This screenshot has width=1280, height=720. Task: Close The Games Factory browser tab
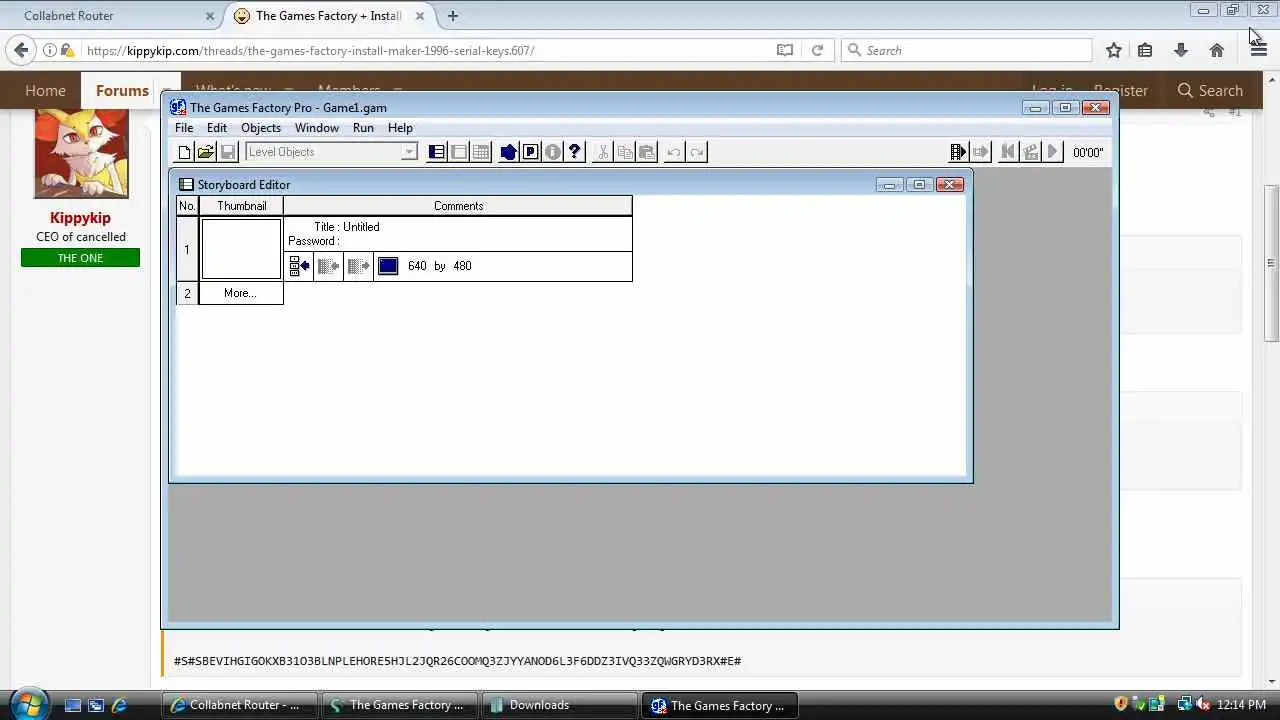coord(420,16)
